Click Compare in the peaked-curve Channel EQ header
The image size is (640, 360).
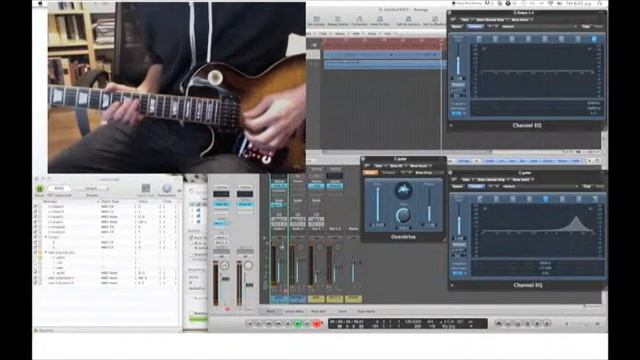coord(476,187)
